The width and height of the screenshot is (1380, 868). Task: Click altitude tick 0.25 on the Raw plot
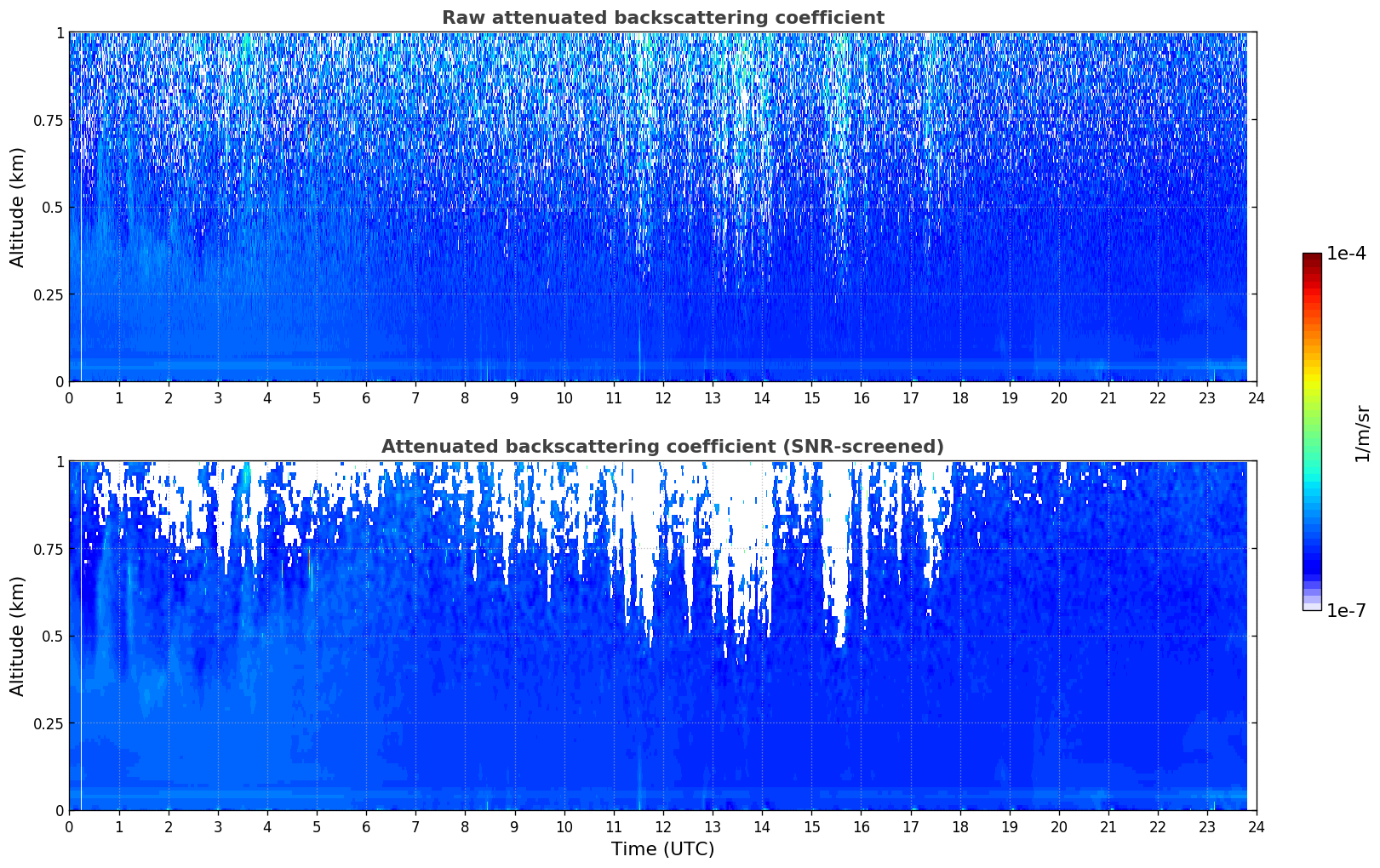click(49, 294)
